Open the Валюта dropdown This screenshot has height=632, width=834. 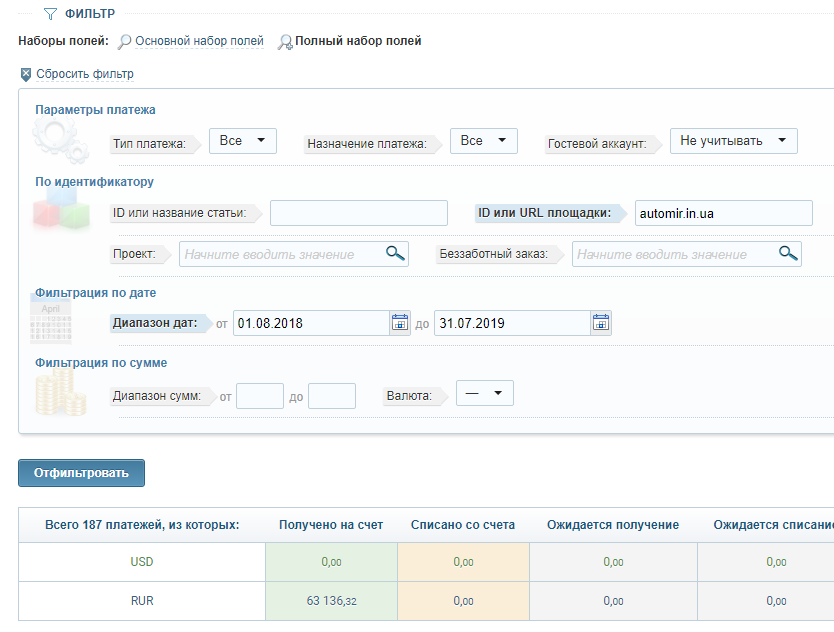(485, 393)
